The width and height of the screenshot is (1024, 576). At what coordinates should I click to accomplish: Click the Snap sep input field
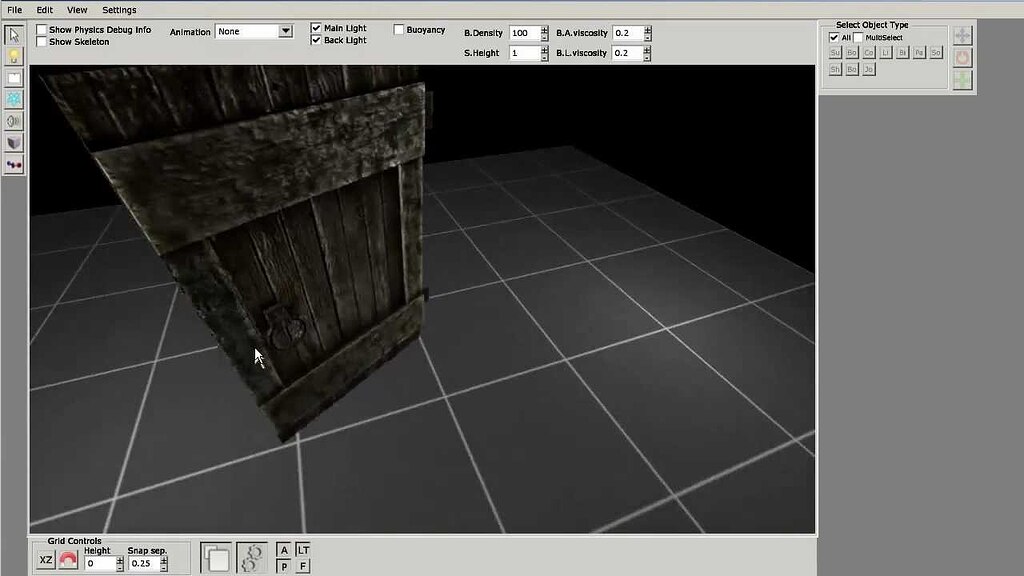pos(145,563)
